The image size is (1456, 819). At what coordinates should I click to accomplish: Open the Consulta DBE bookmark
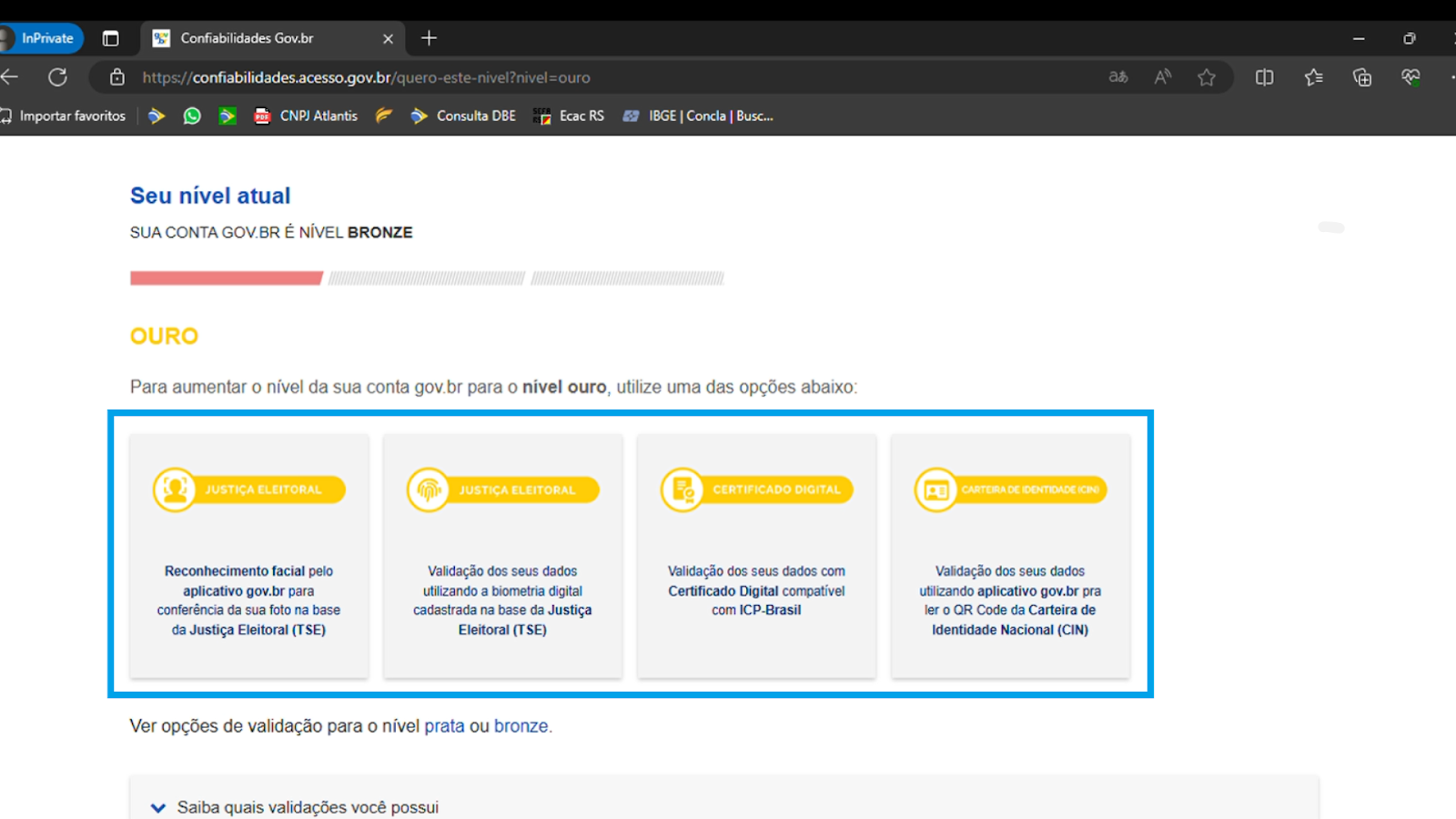click(463, 116)
